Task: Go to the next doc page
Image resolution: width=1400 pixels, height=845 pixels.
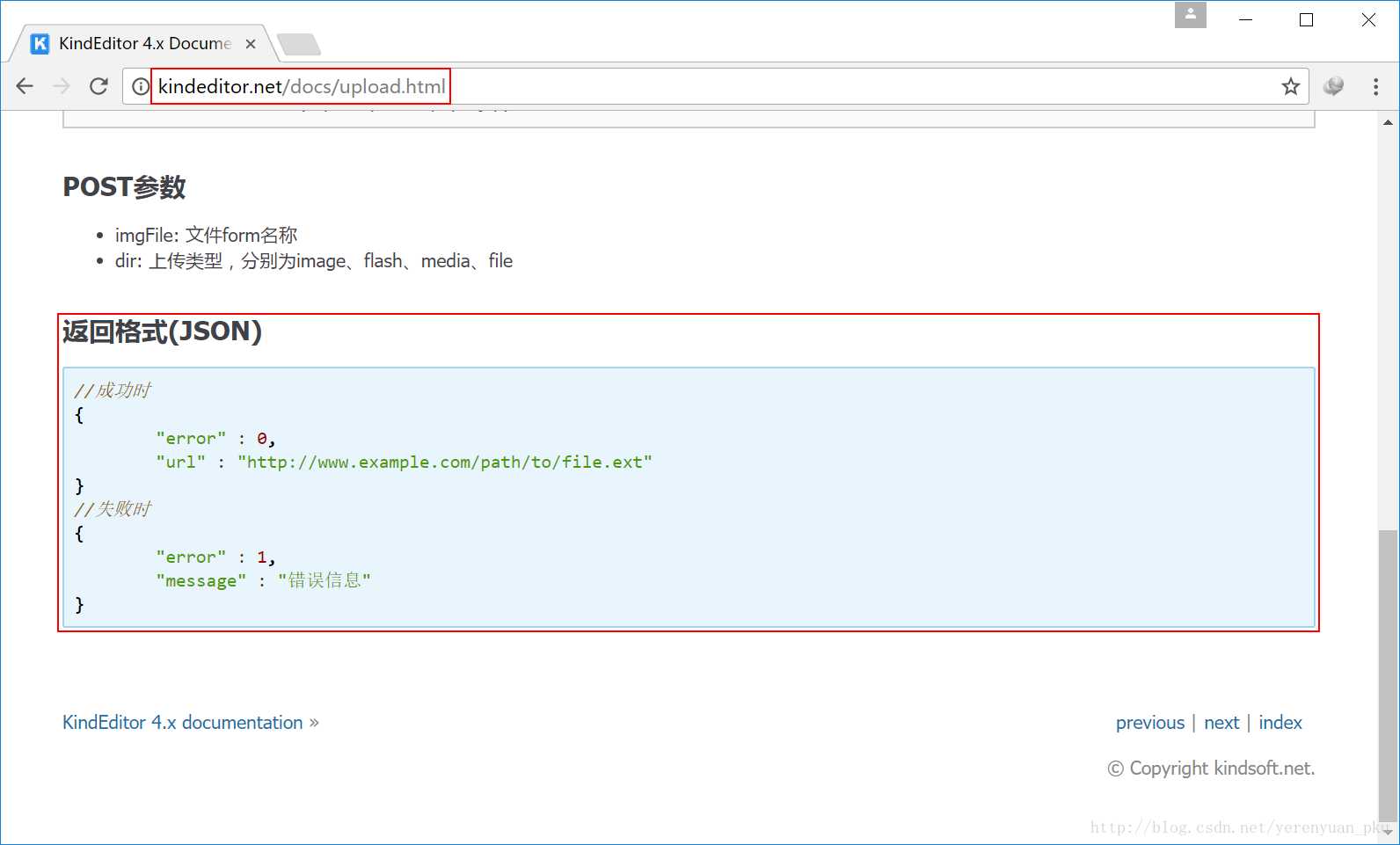Action: click(x=1221, y=723)
